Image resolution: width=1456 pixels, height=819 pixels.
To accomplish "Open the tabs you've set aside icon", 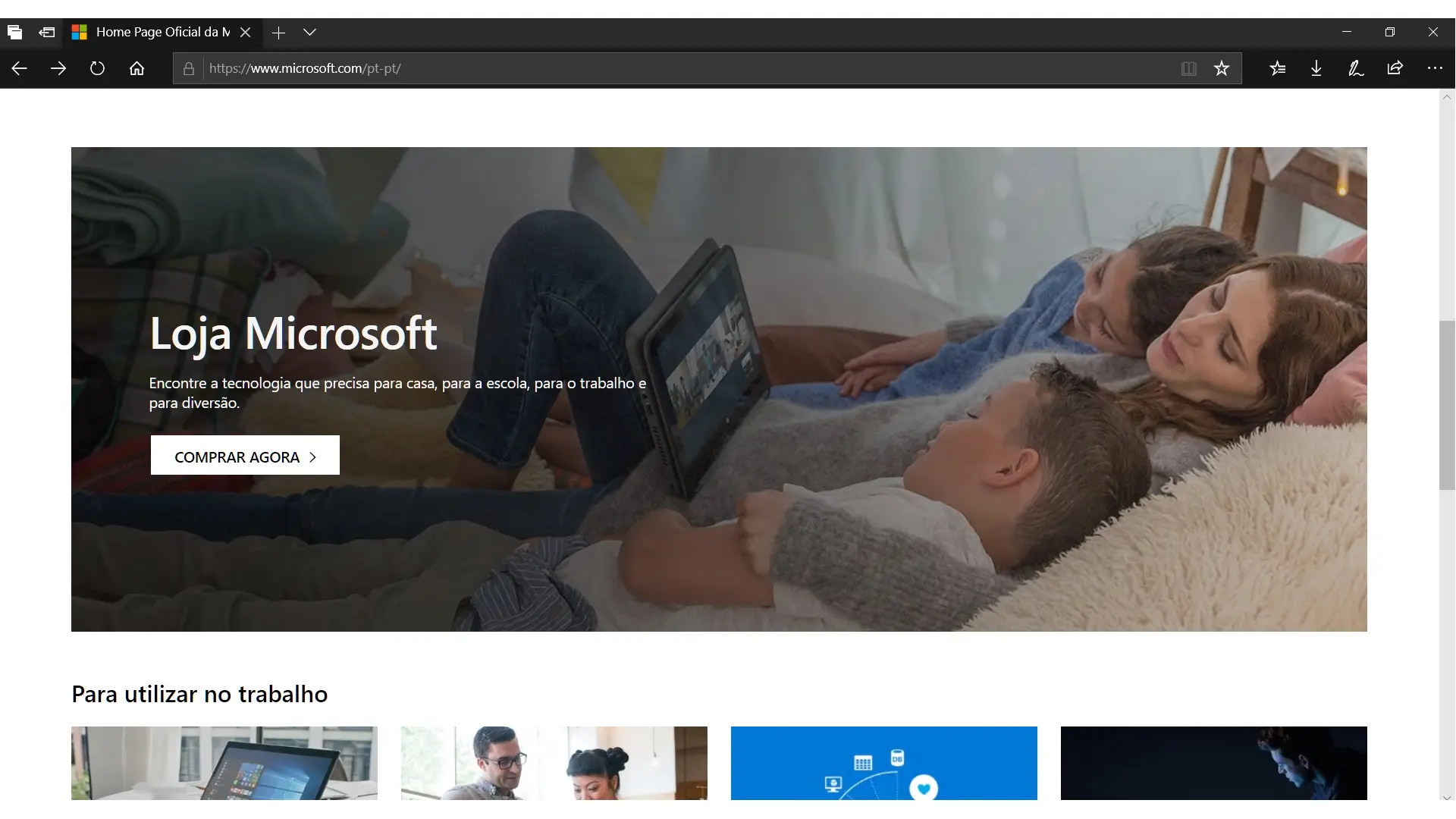I will tap(14, 32).
